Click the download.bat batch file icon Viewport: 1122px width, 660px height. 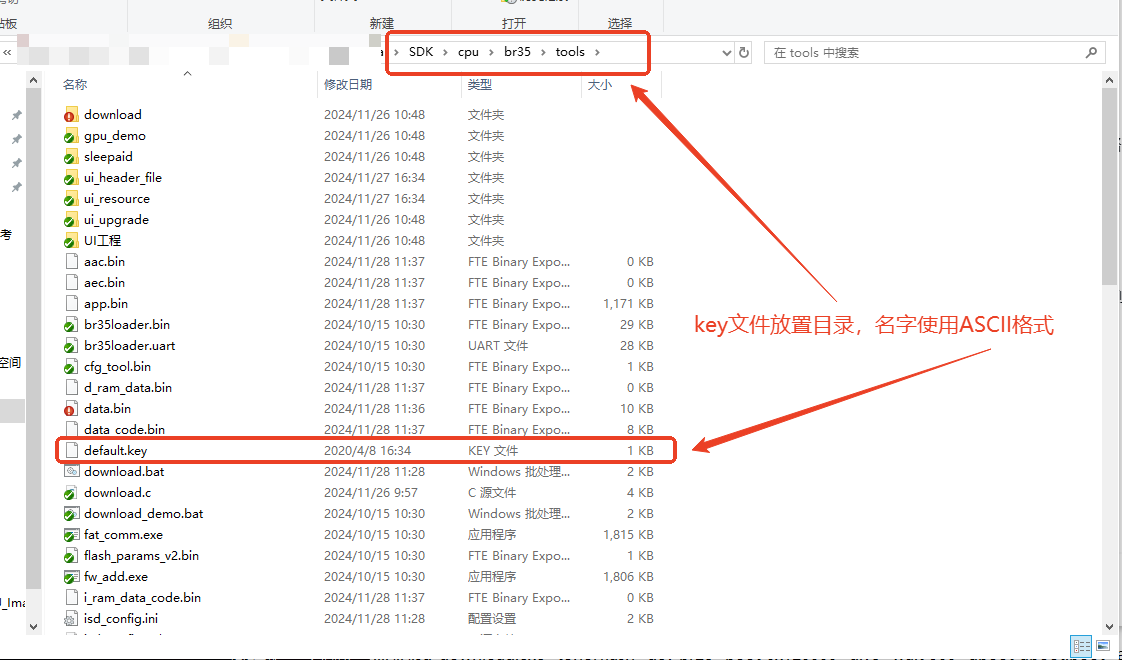tap(70, 471)
